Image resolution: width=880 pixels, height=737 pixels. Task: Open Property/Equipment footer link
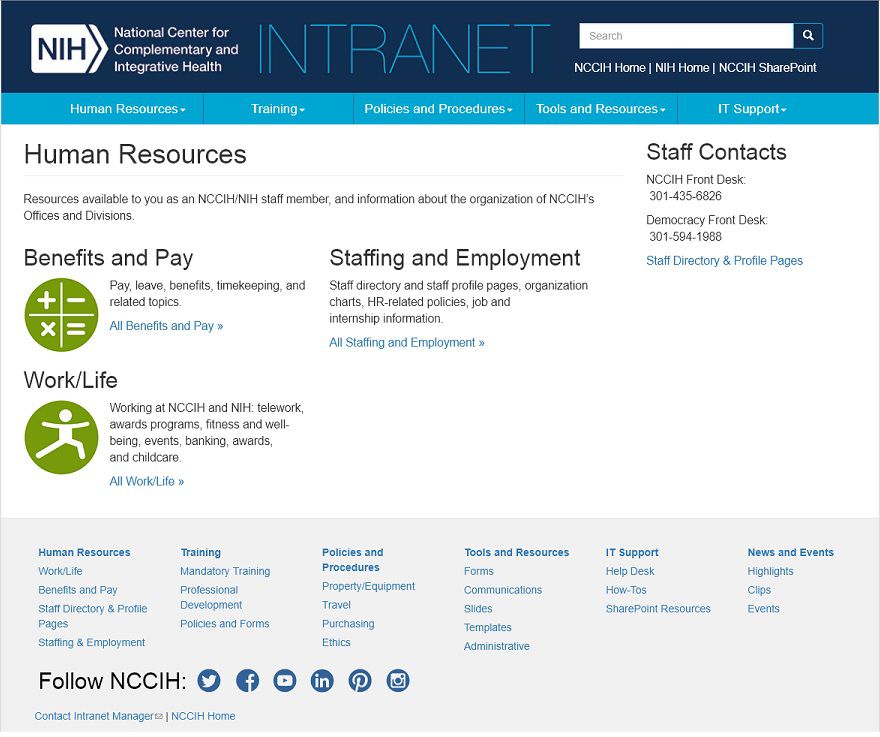(368, 586)
